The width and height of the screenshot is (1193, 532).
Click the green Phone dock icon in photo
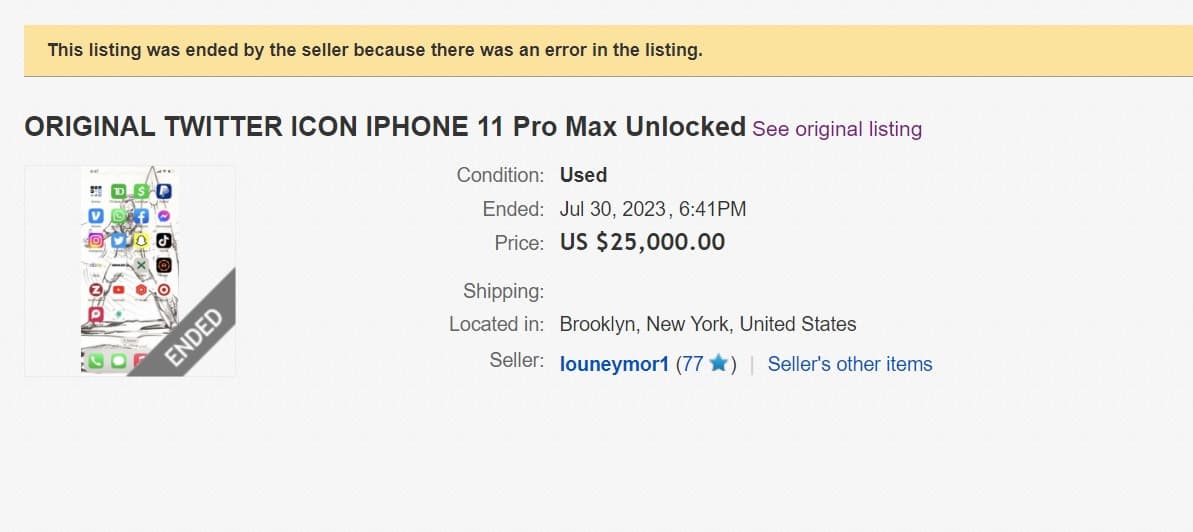pos(97,361)
